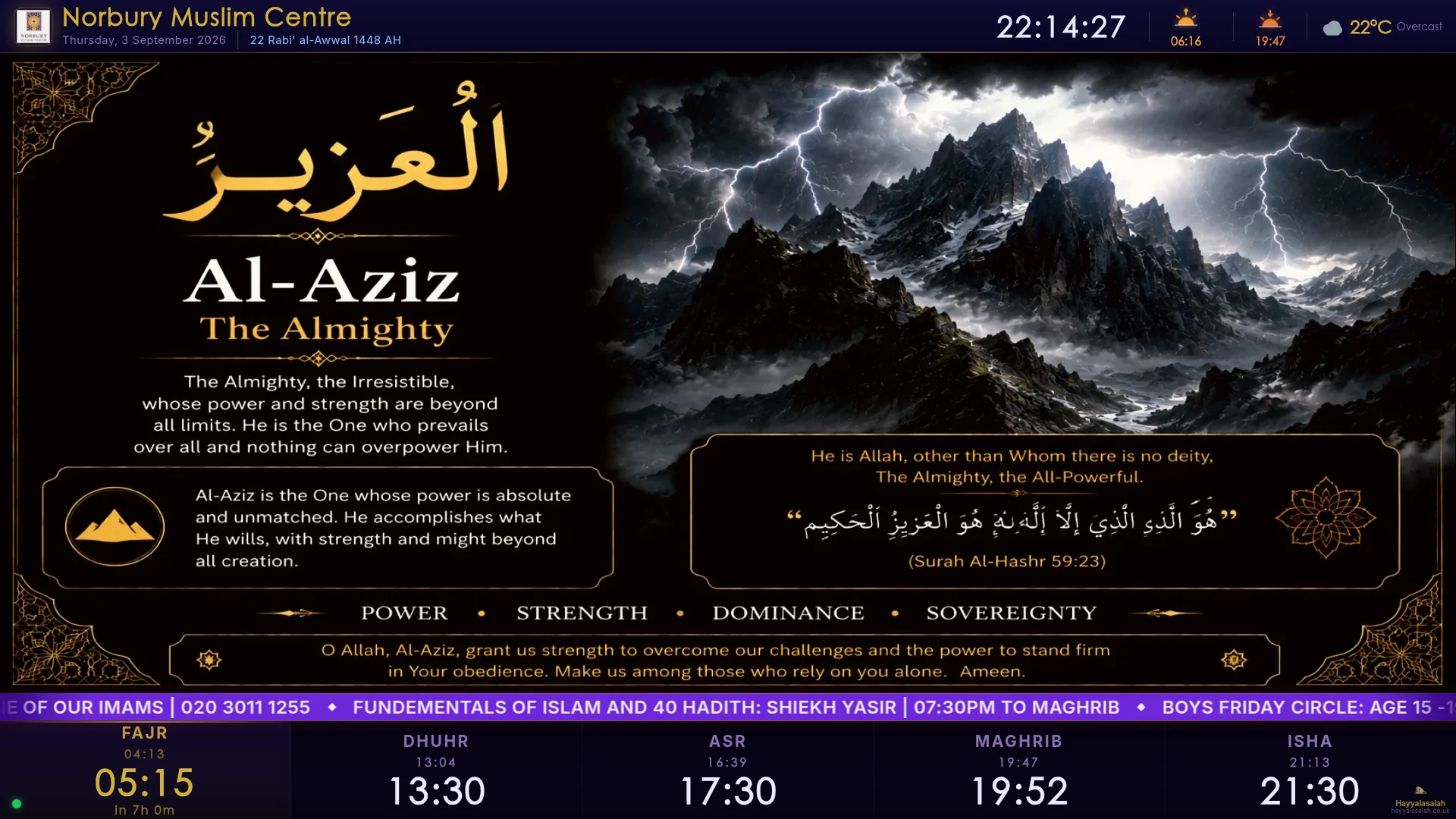Click the word 'SOVEREIGNTY'
This screenshot has width=1456, height=819.
pyautogui.click(x=1012, y=613)
